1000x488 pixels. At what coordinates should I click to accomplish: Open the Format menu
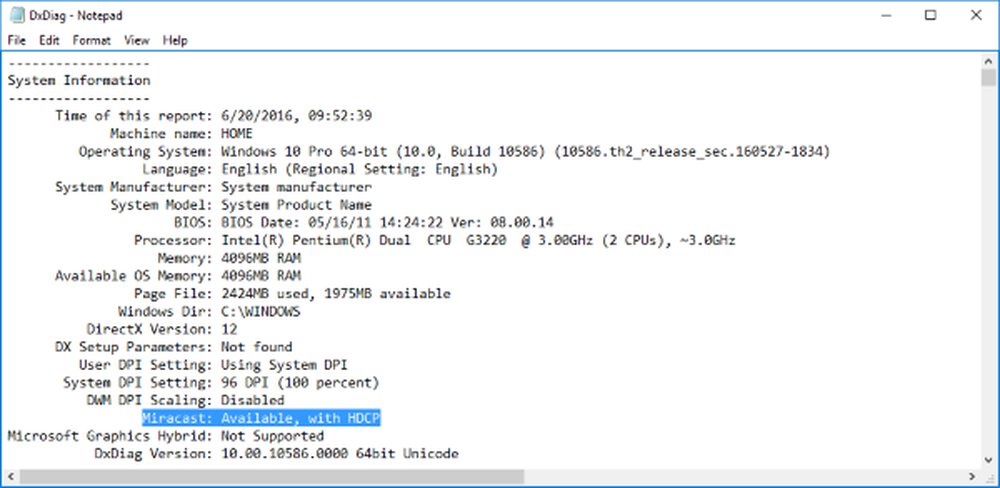91,40
